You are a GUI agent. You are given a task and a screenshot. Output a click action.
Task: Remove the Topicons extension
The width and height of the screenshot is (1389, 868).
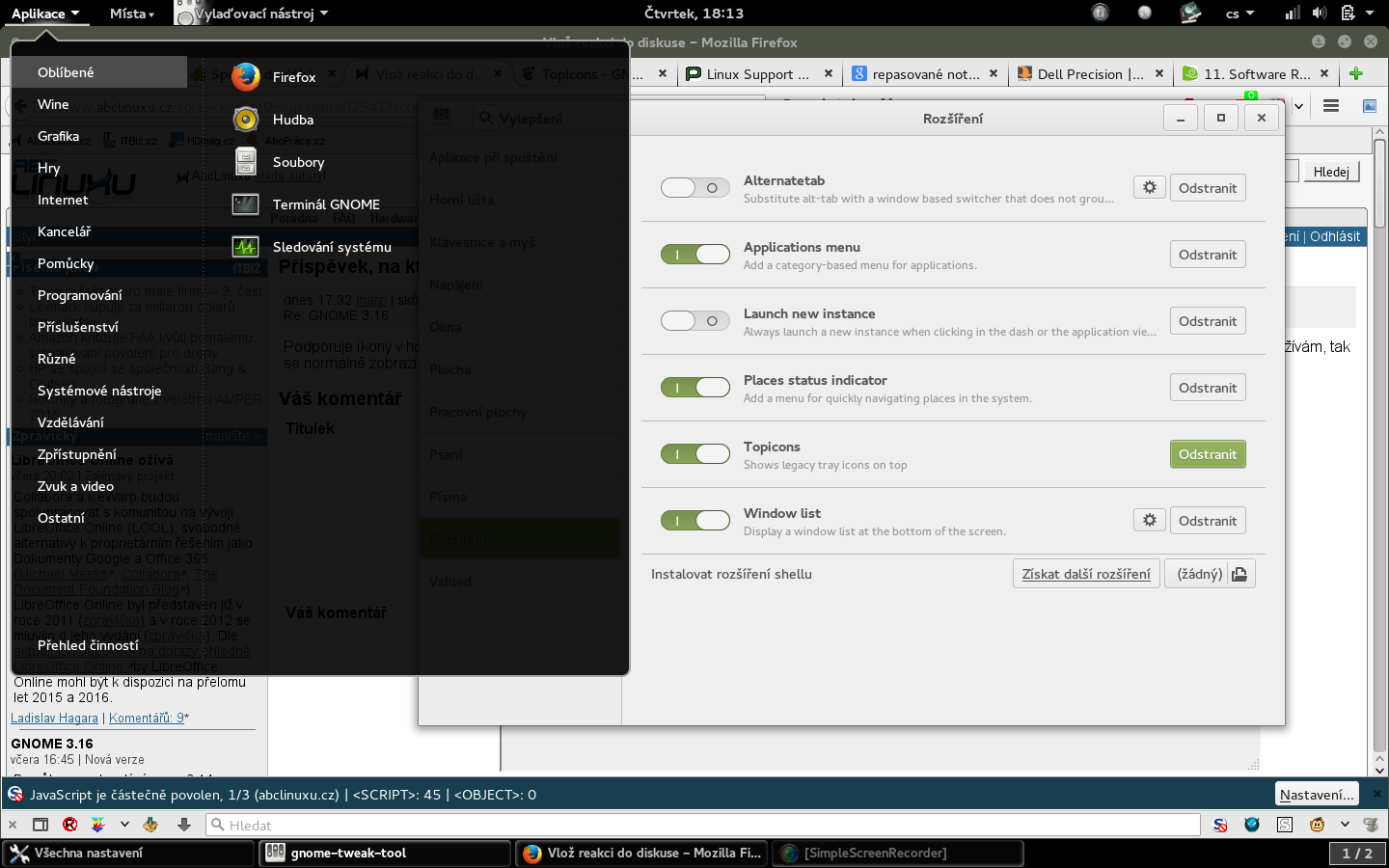1208,454
